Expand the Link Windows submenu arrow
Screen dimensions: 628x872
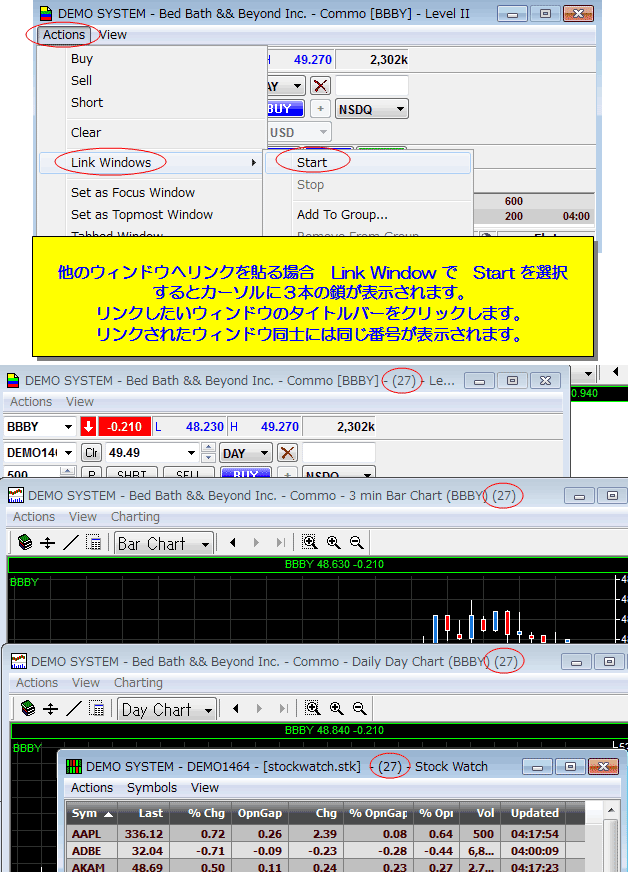pos(254,162)
